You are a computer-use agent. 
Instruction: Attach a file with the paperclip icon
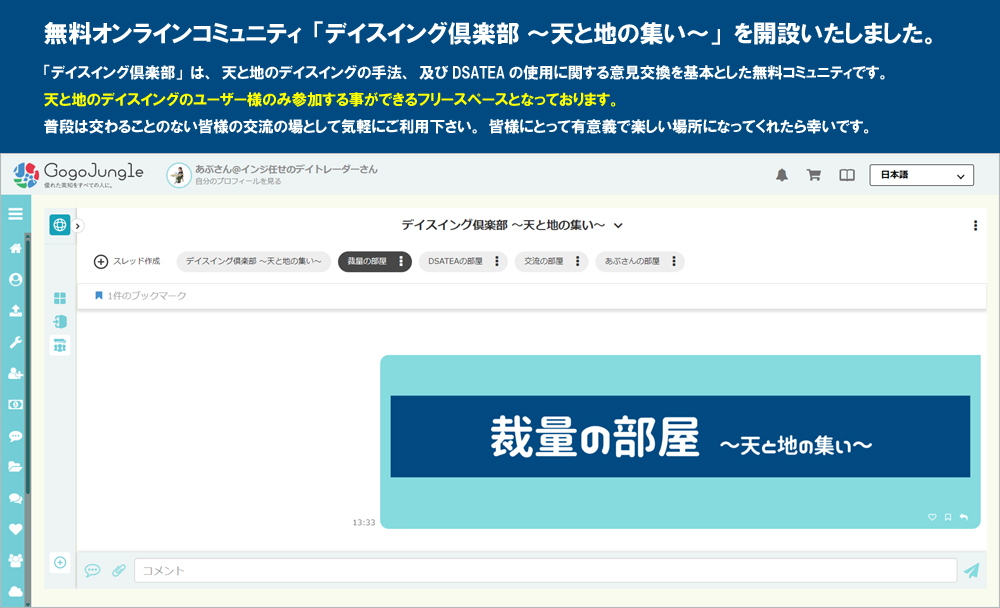click(x=119, y=570)
